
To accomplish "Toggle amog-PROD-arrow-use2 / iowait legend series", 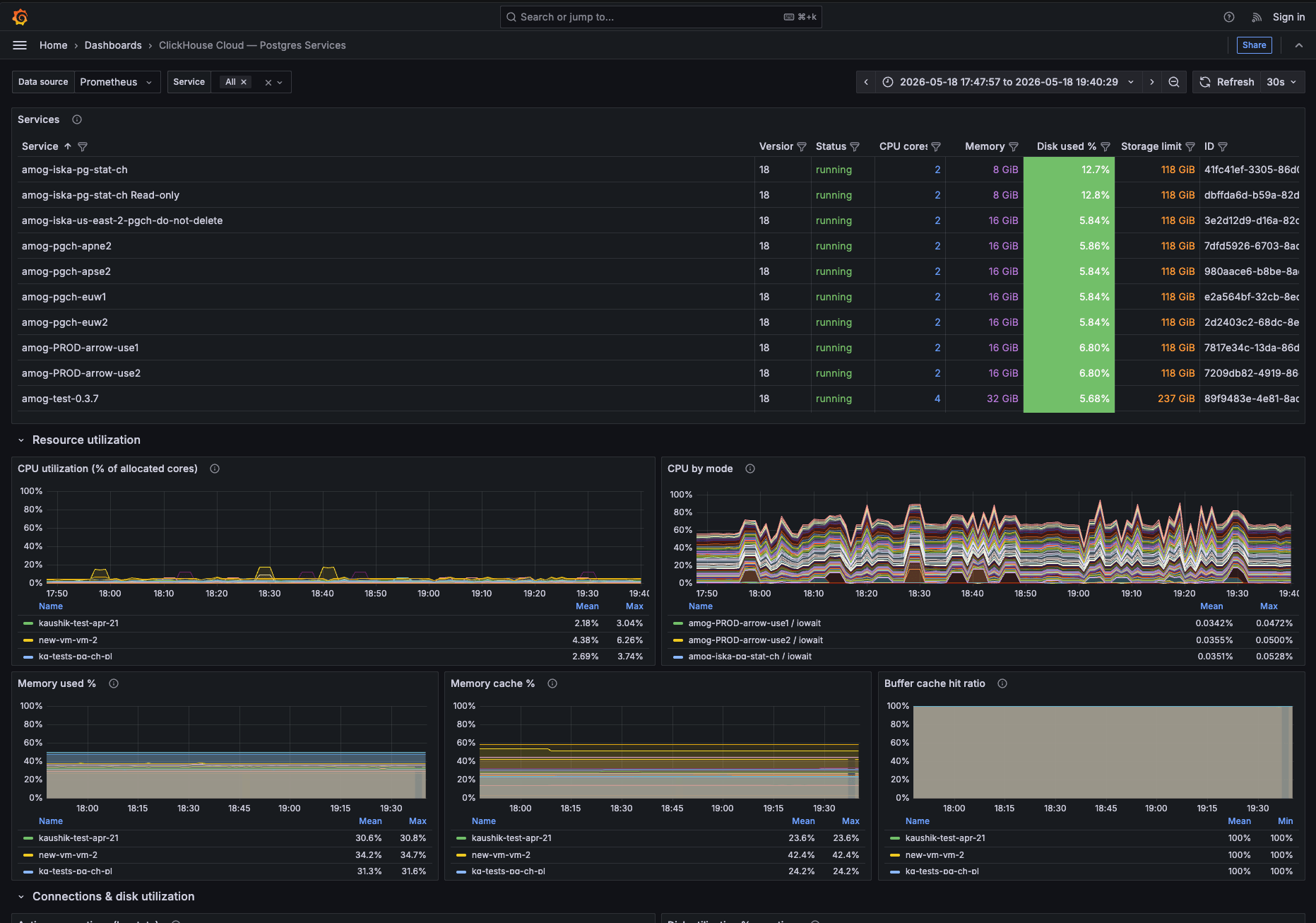I will 755,640.
